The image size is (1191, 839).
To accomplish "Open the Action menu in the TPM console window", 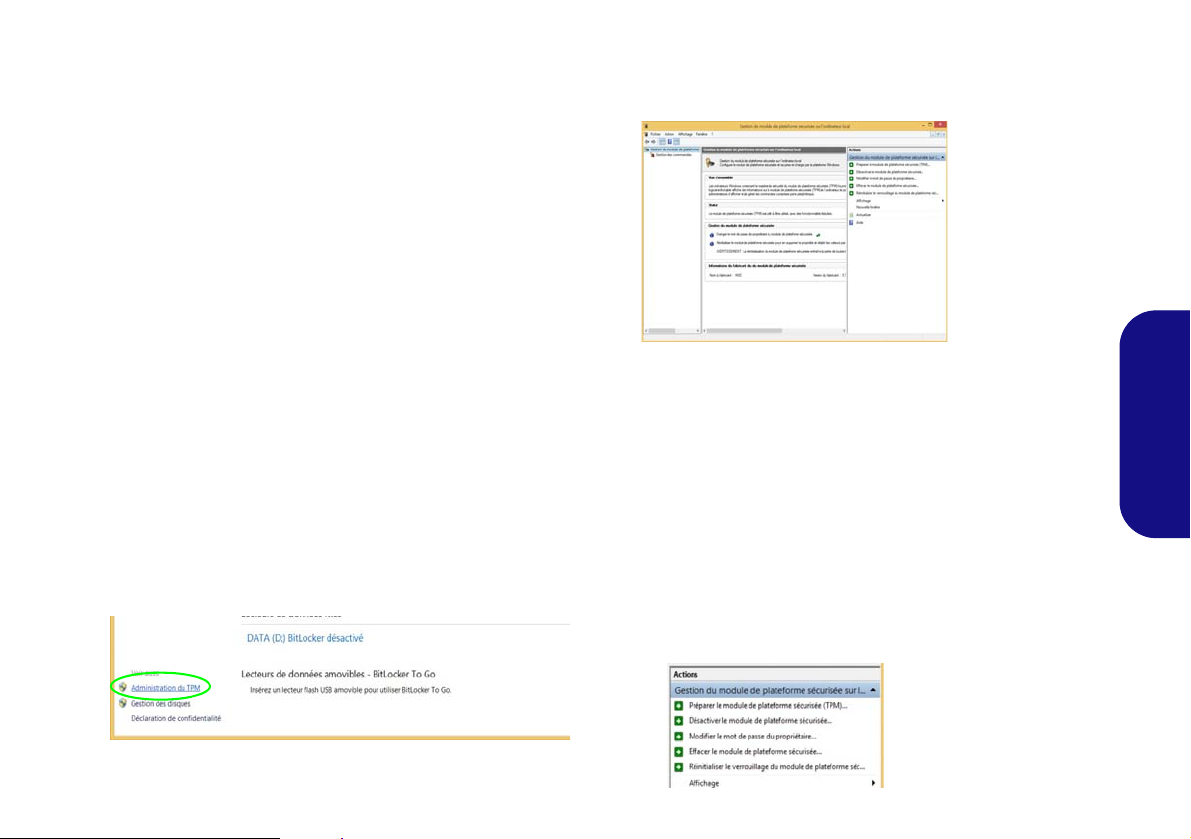I will tap(669, 134).
